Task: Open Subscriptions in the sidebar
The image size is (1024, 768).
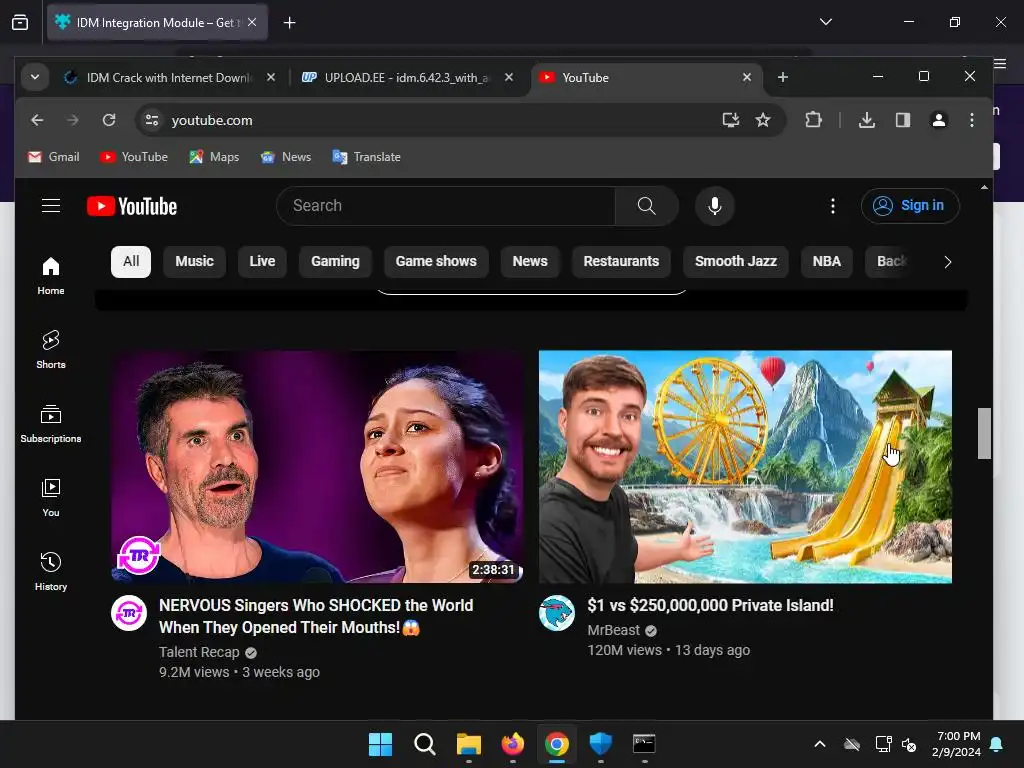Action: coord(51,423)
